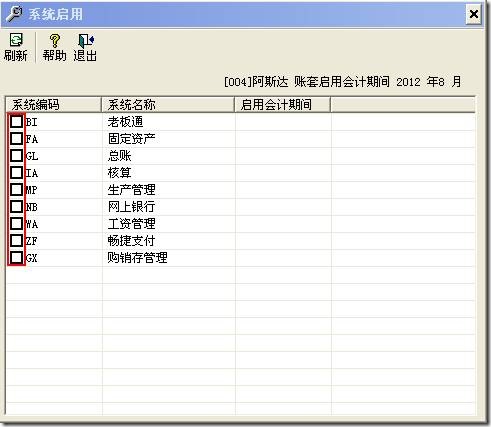The image size is (491, 427).
Task: Select the 购销存管理 row name cell
Action: pos(169,258)
